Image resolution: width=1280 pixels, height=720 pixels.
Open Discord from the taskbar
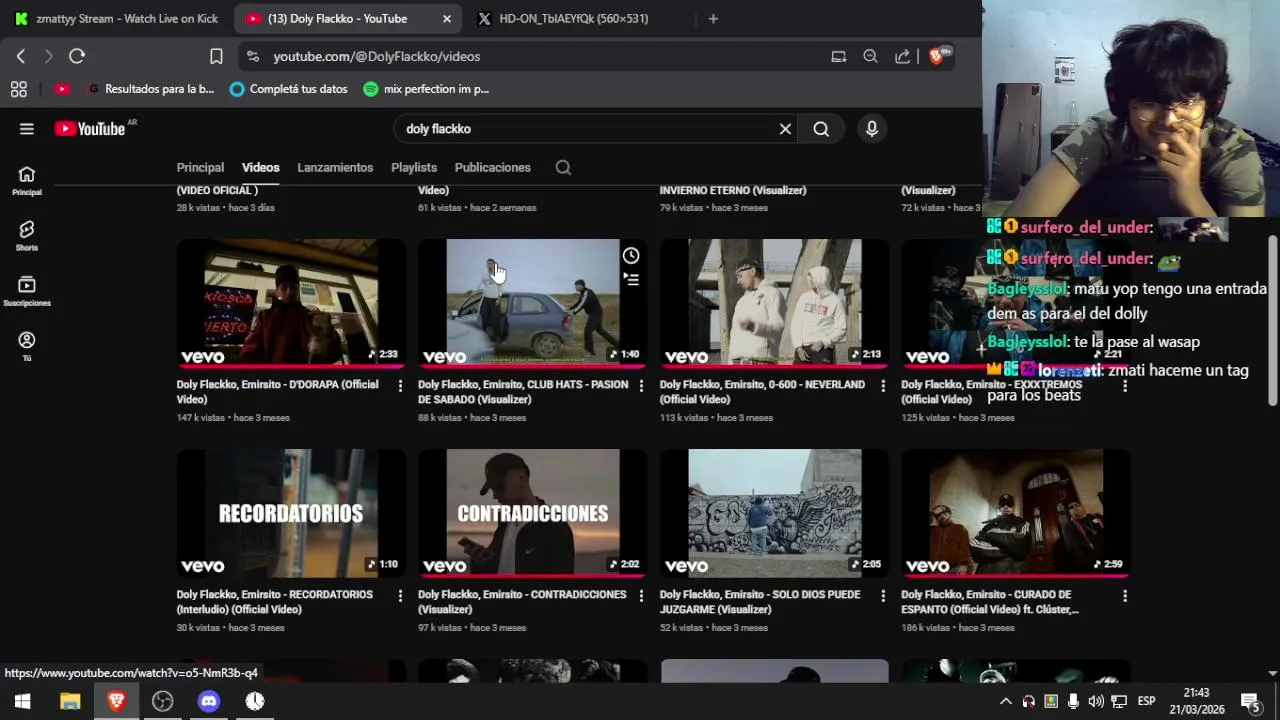[x=209, y=701]
